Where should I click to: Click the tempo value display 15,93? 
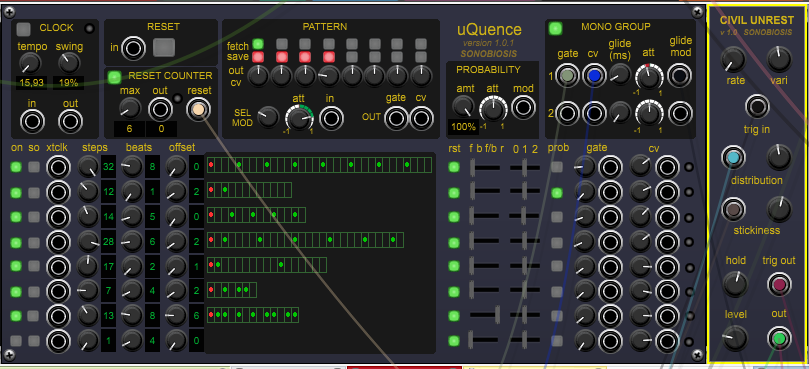coord(31,83)
